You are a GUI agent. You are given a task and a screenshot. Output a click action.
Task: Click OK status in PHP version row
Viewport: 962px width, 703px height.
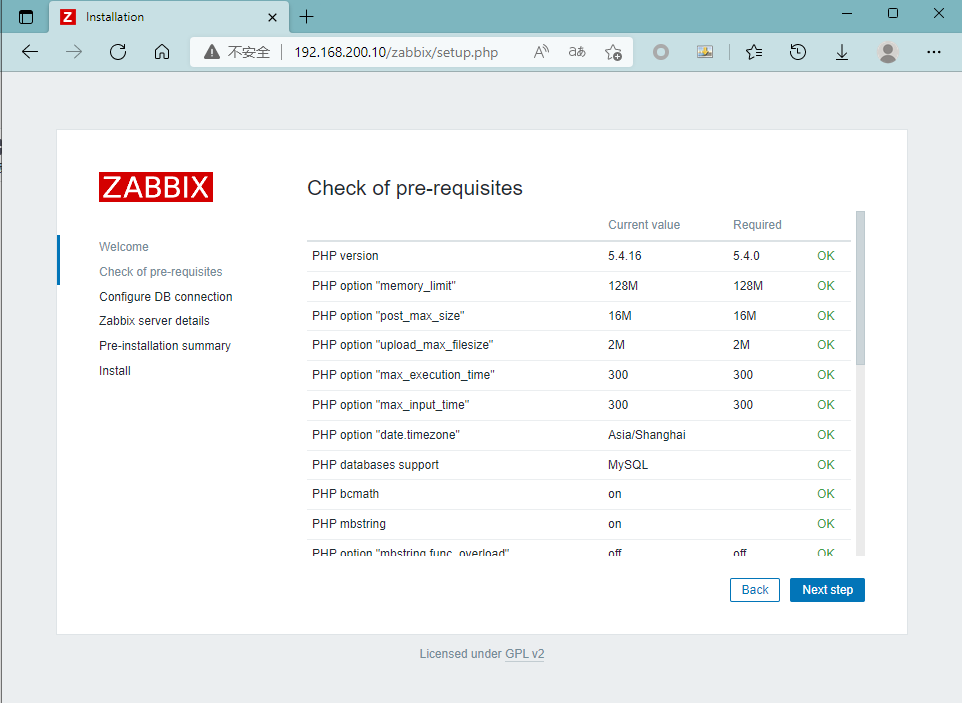coord(825,256)
